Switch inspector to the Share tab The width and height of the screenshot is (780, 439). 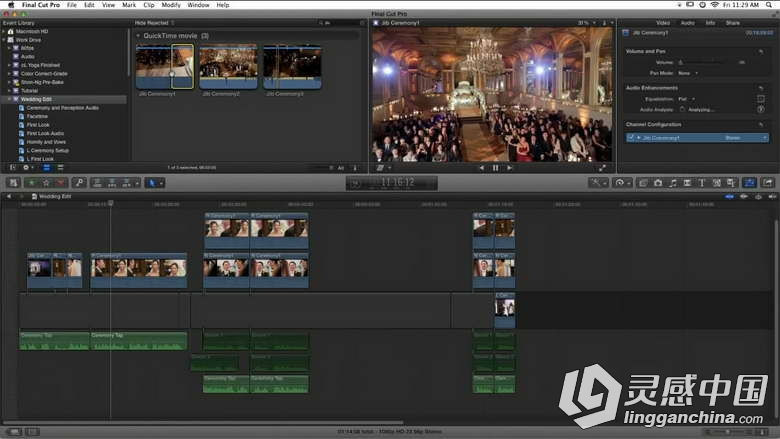tap(733, 23)
